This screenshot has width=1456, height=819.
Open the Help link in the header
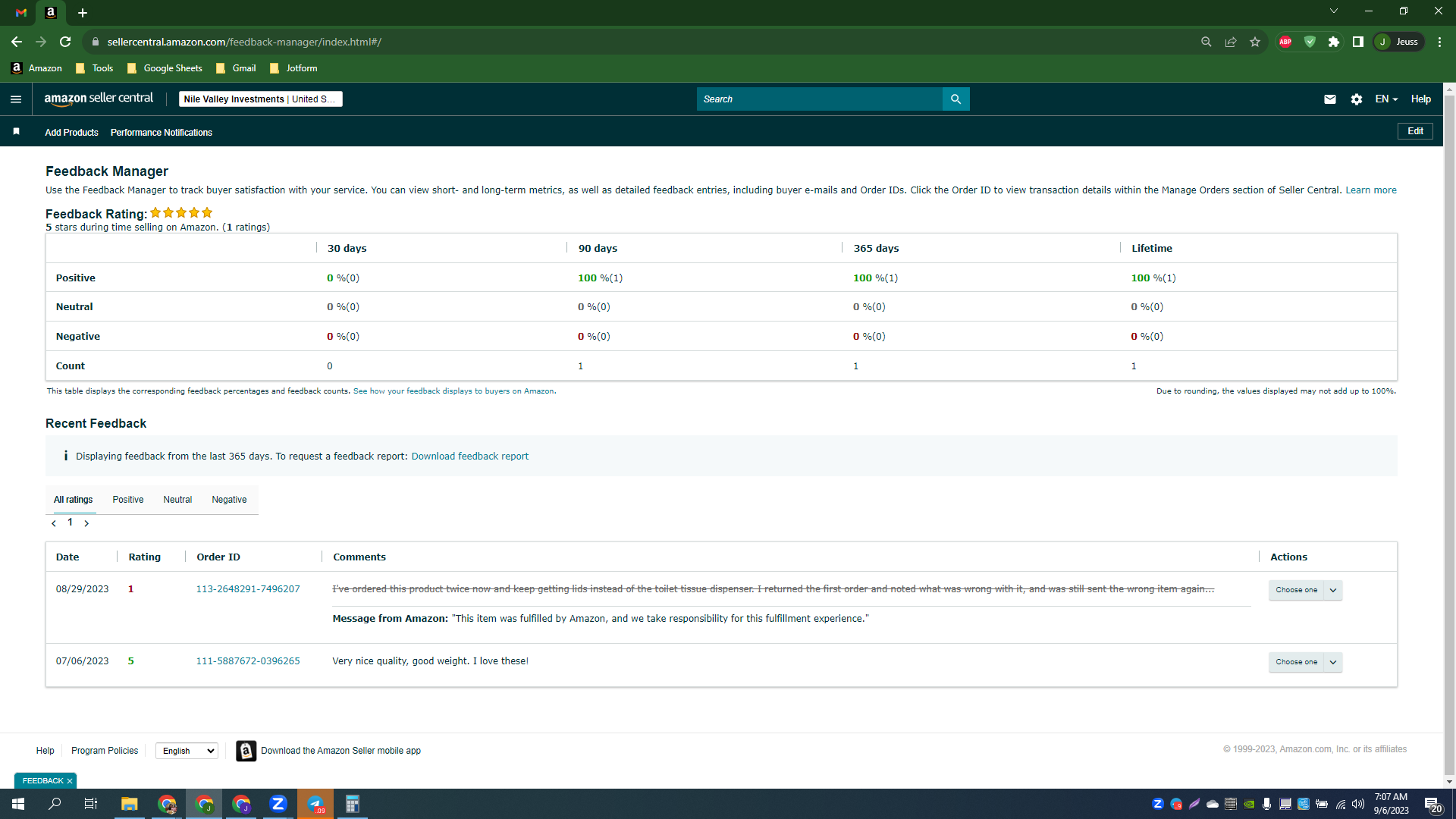(1421, 99)
